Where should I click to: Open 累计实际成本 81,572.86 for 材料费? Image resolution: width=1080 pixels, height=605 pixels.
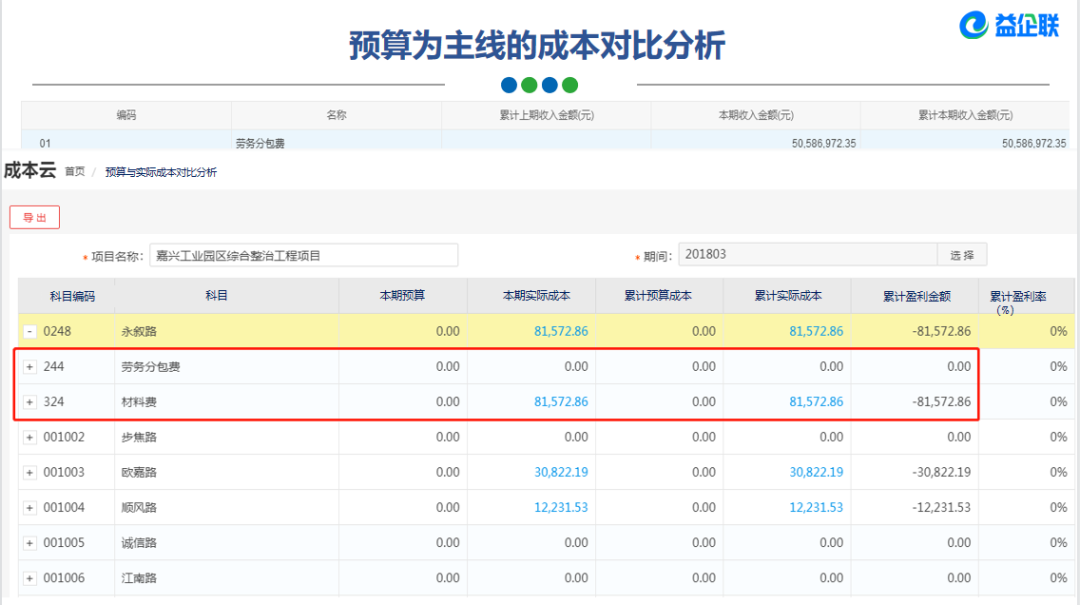816,402
